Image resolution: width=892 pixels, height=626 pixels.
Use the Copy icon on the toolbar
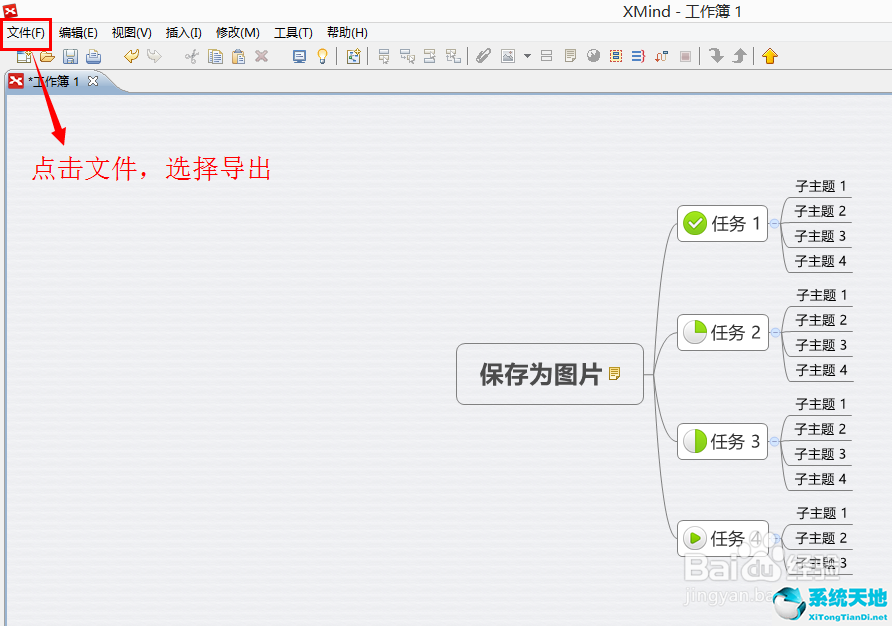coord(215,56)
